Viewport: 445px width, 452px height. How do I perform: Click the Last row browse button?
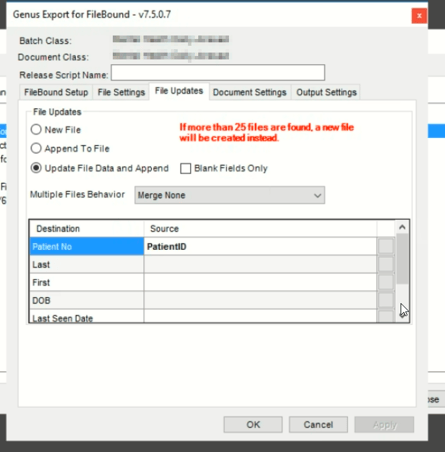[x=386, y=265]
